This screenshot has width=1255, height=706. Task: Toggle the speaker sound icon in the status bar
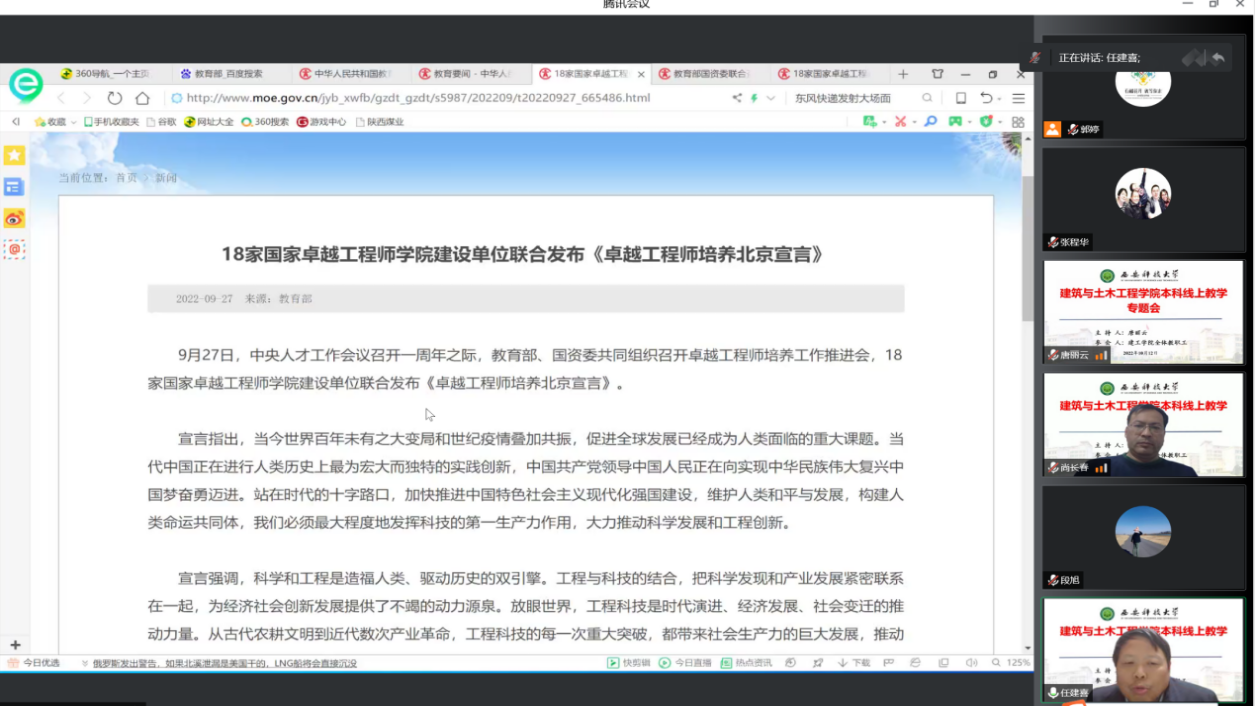point(971,663)
